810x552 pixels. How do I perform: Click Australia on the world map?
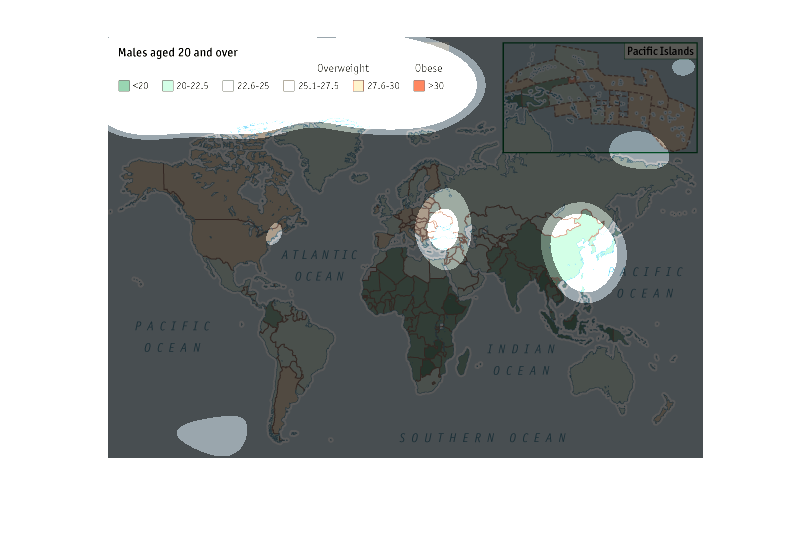point(602,374)
